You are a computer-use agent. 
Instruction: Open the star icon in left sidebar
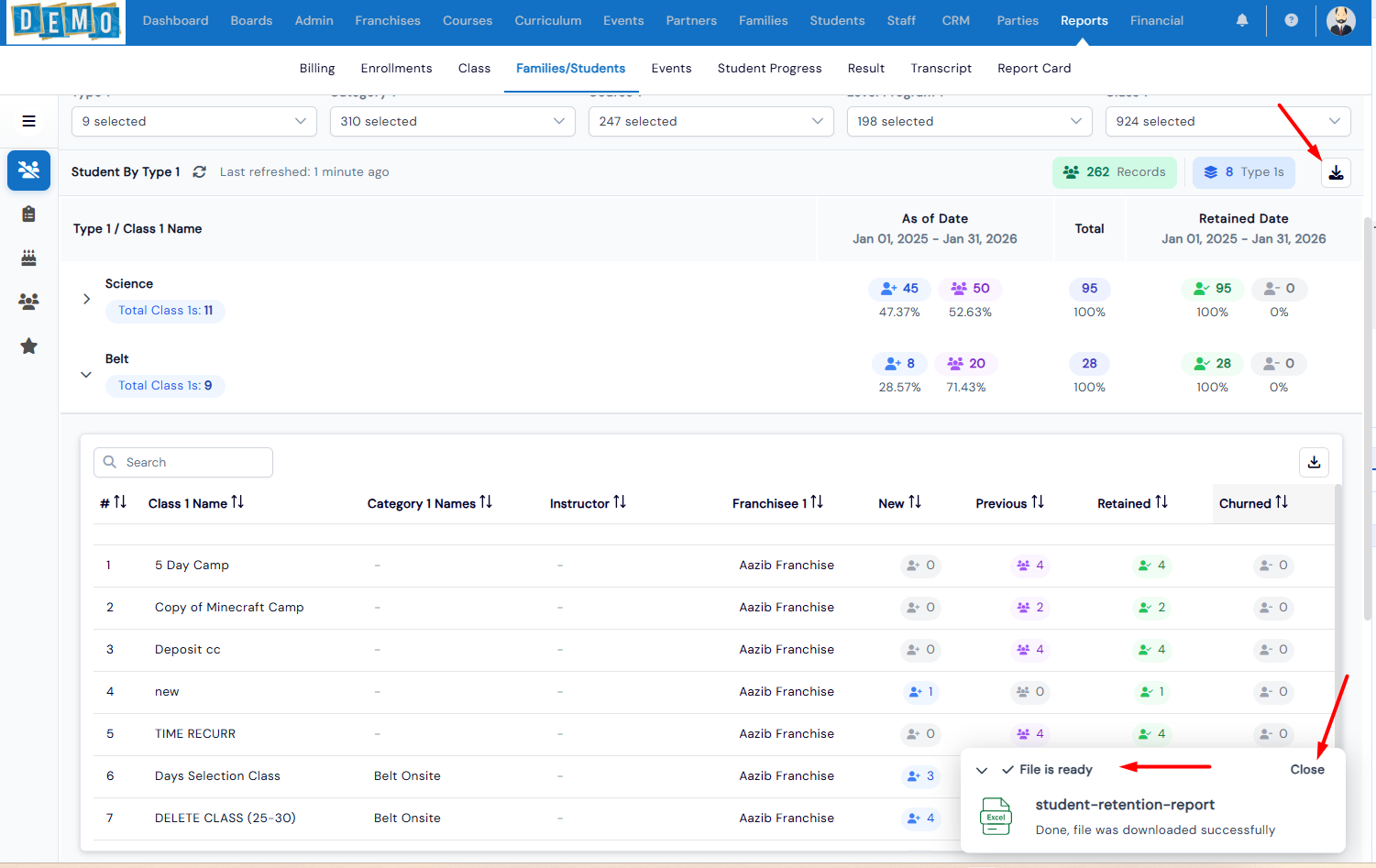[x=29, y=346]
